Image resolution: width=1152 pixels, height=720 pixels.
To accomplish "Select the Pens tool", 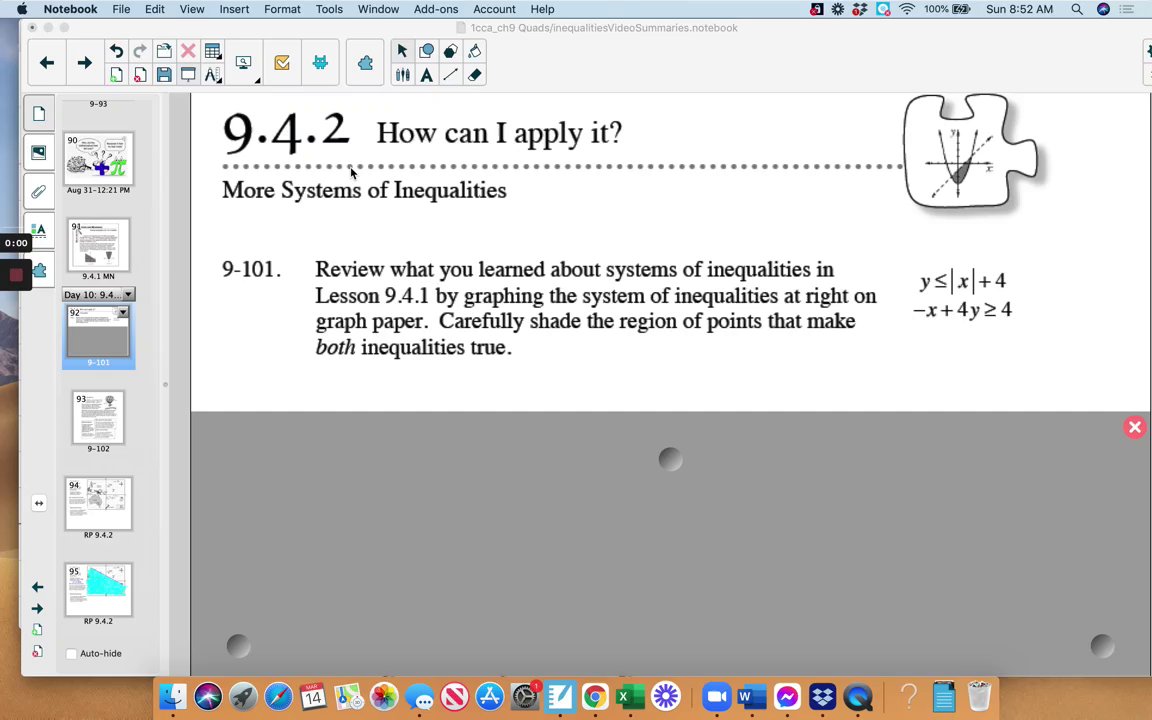I will tap(402, 75).
